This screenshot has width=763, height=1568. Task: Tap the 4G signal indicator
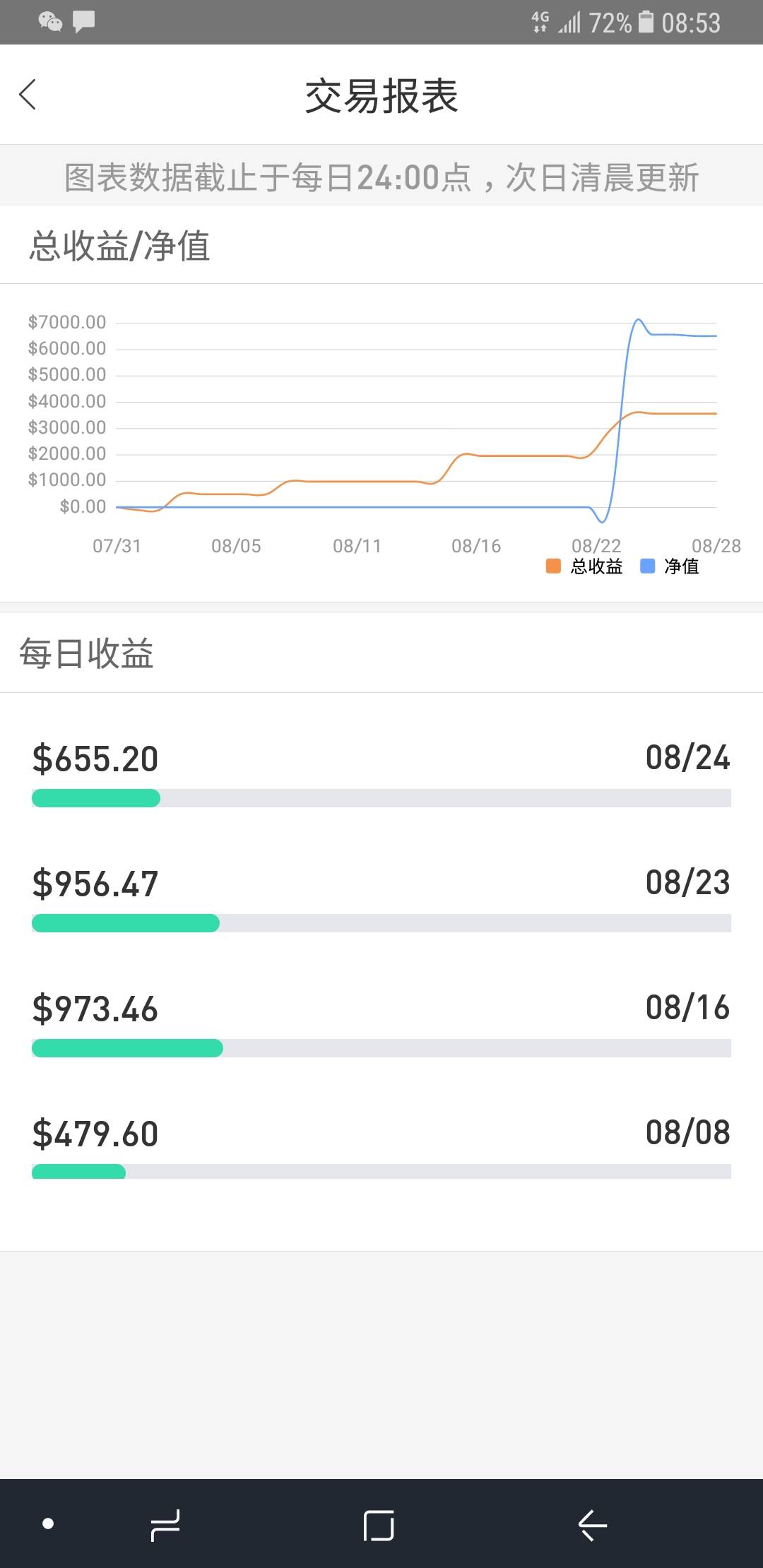point(540,22)
